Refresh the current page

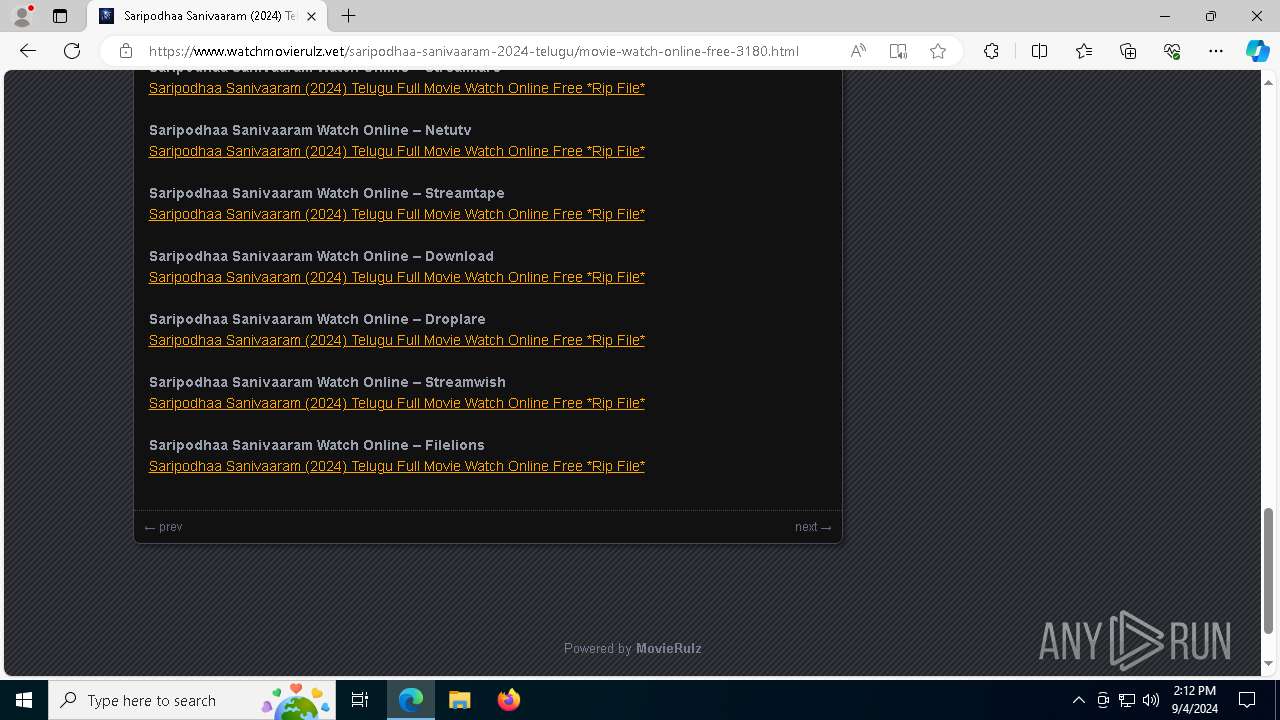tap(72, 51)
